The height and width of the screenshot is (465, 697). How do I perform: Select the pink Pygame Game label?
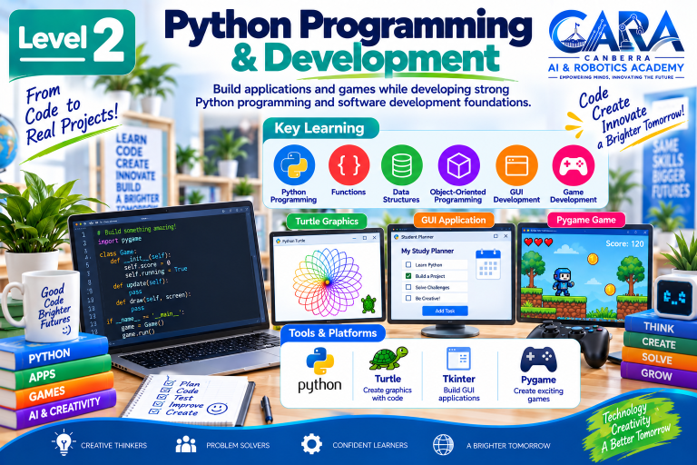(586, 220)
